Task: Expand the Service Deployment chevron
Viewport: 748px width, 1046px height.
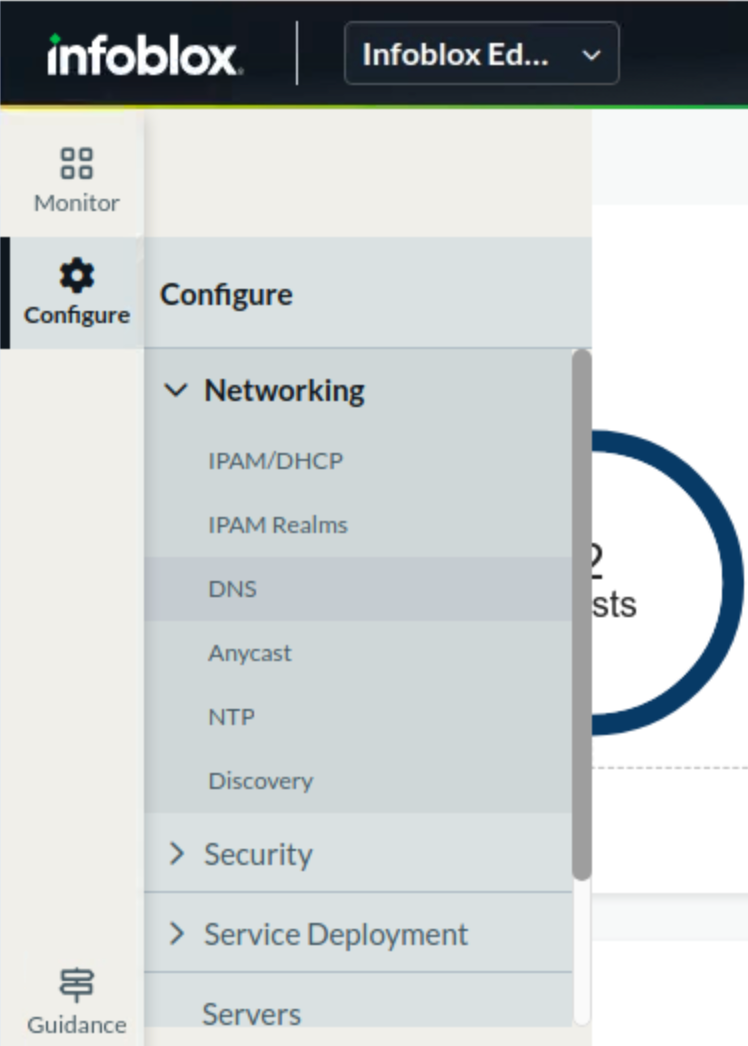Action: point(177,934)
